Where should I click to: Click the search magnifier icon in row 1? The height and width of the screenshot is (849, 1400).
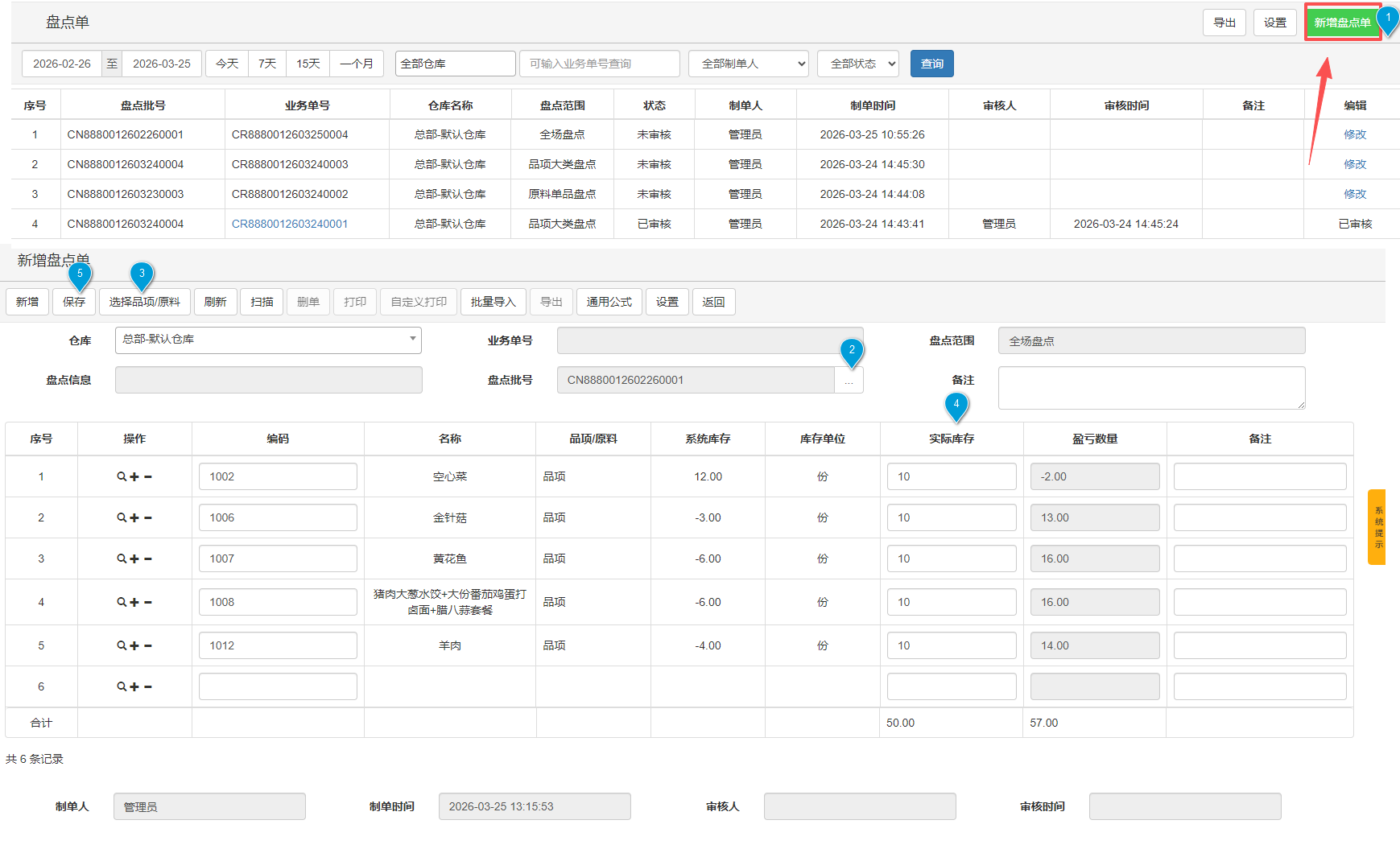point(122,476)
